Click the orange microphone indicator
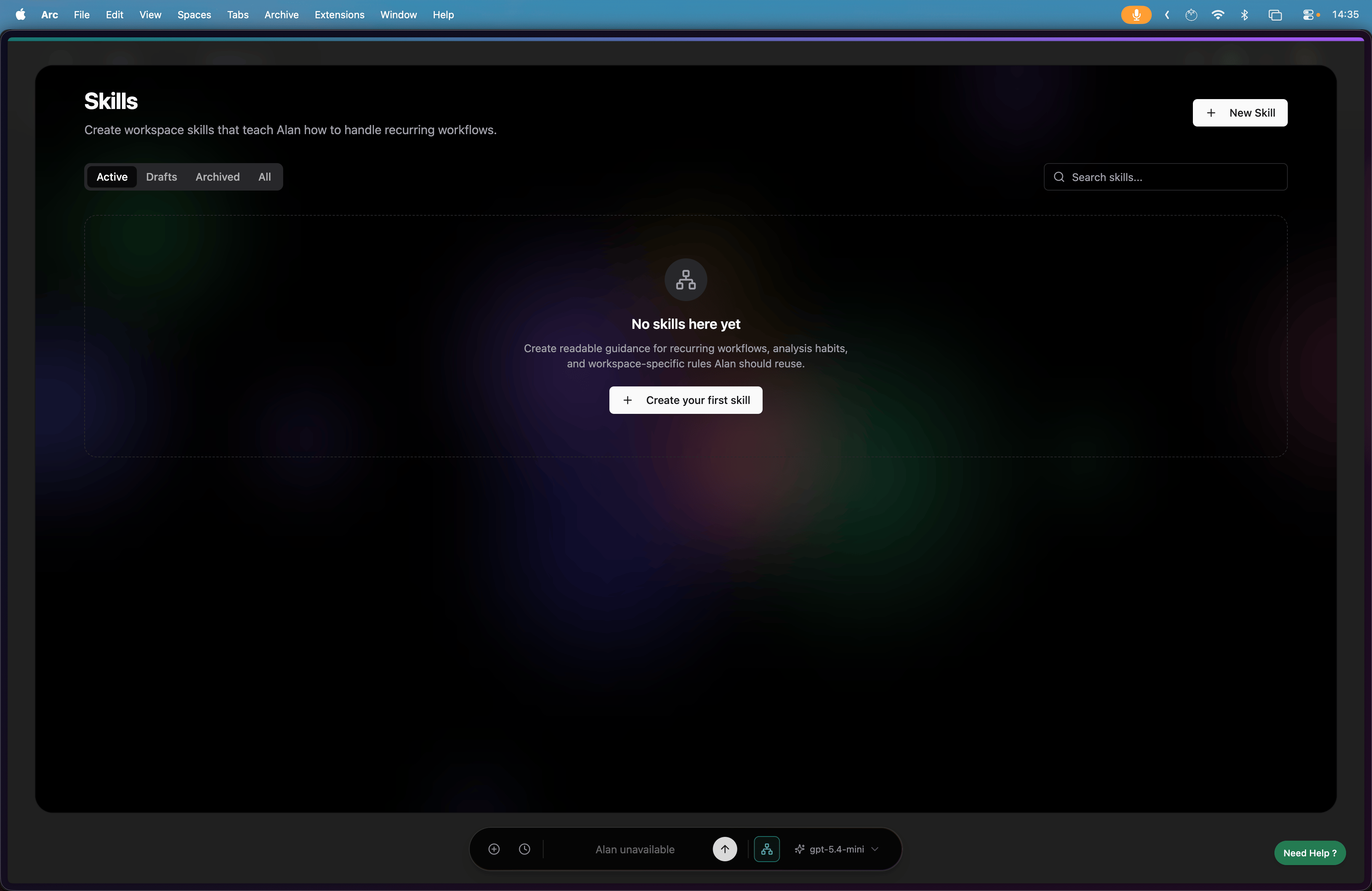 click(1136, 14)
